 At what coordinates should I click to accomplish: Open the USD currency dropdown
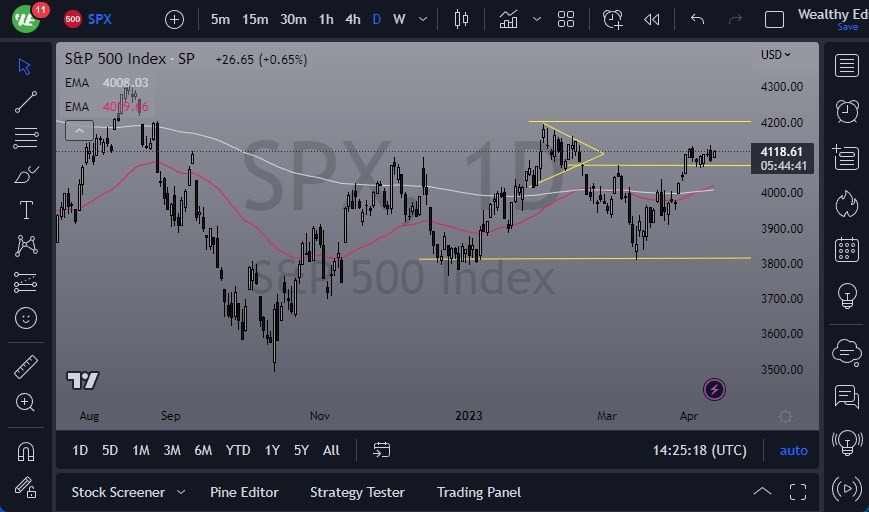click(776, 55)
